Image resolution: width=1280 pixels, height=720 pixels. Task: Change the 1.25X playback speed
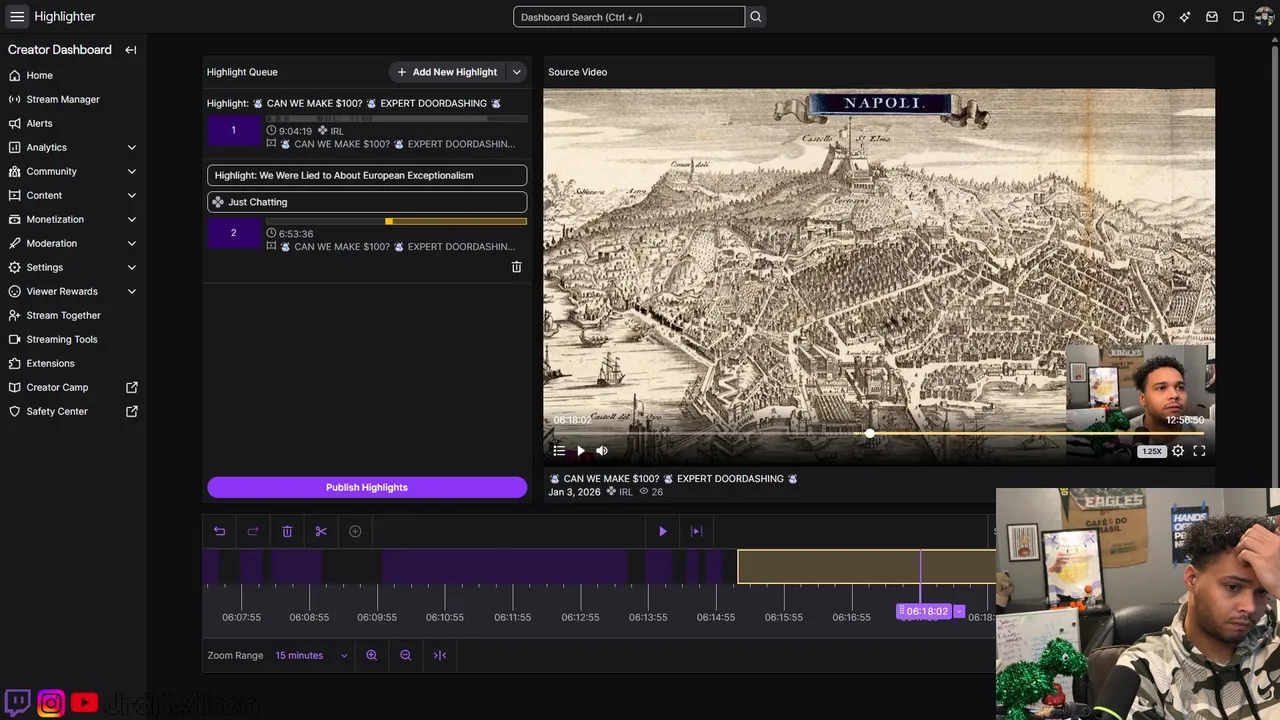(1152, 451)
